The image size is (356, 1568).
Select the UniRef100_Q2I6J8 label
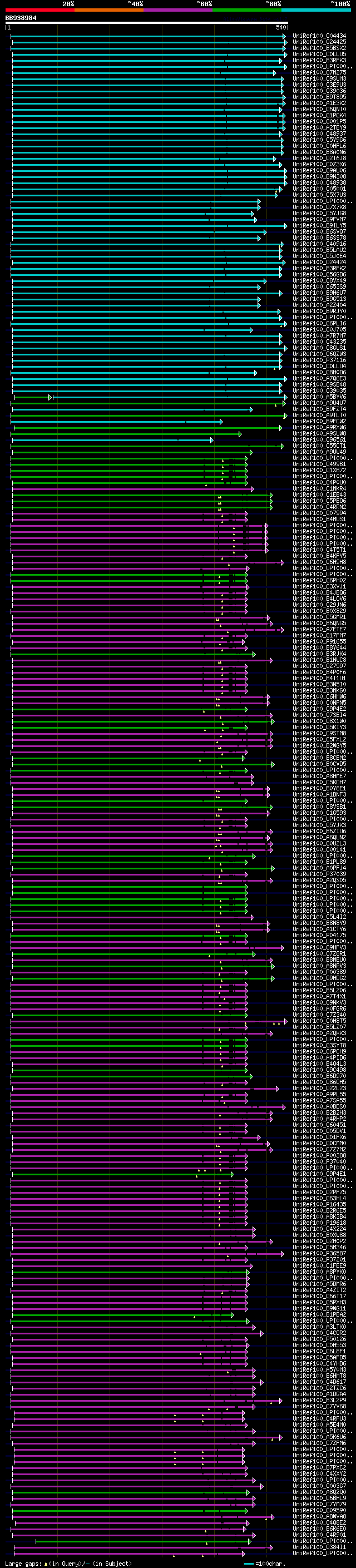[319, 159]
